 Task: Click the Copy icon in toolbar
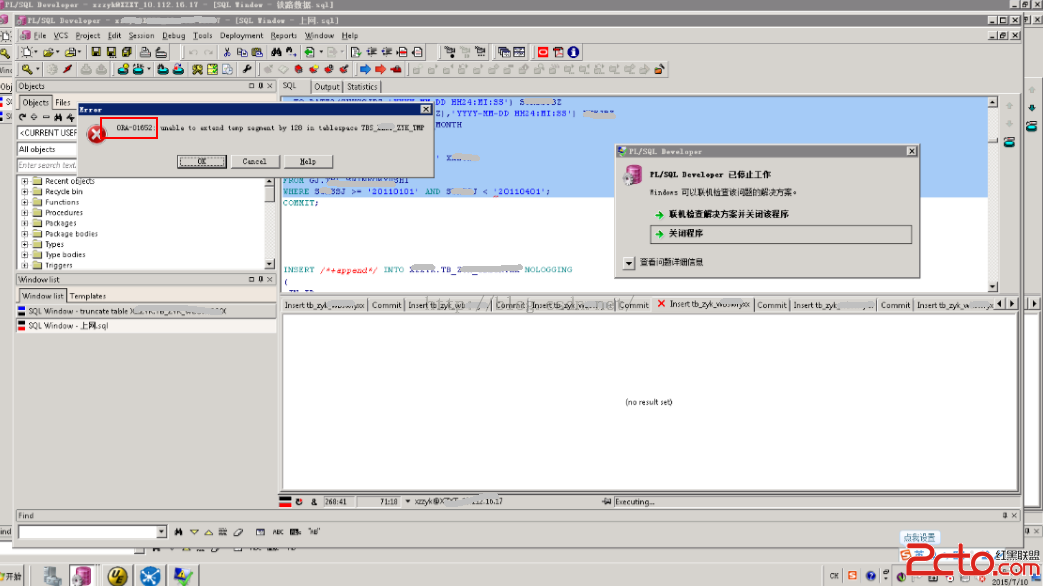(242, 52)
